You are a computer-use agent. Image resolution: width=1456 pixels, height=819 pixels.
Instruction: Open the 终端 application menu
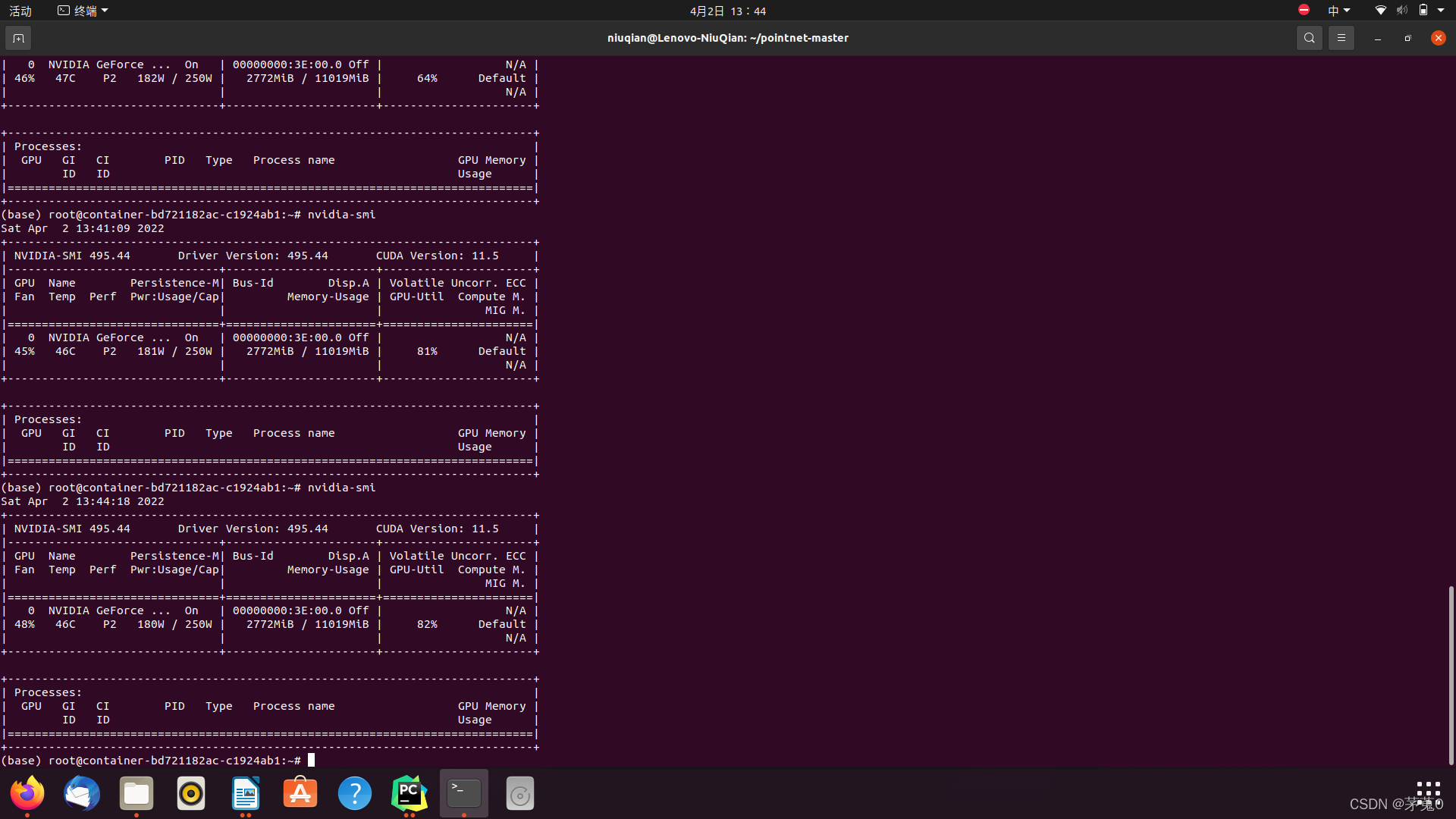pyautogui.click(x=83, y=11)
